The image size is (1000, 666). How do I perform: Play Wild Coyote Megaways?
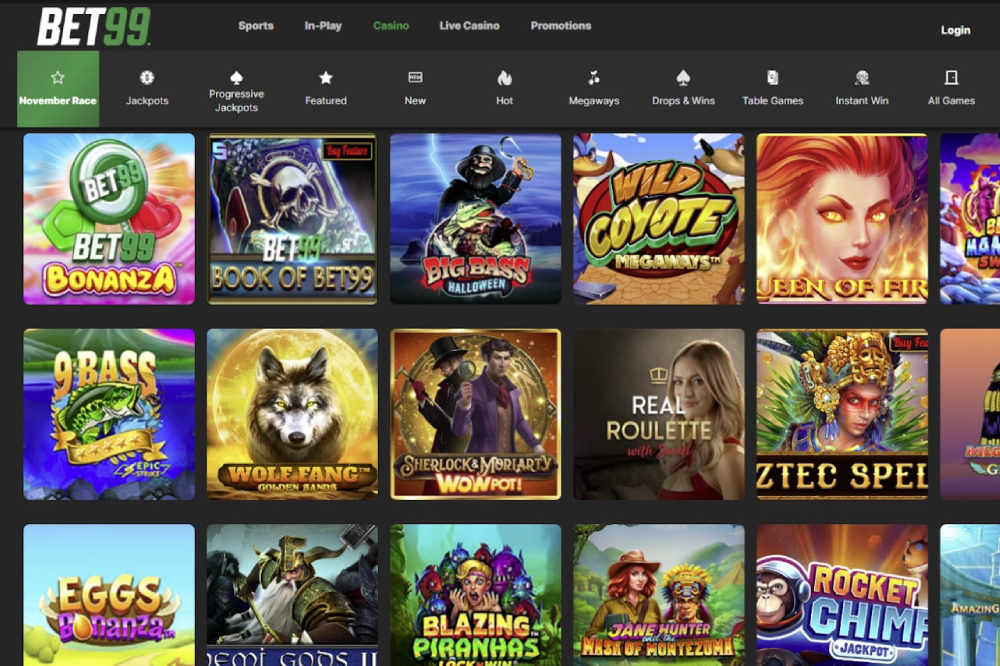coord(659,219)
